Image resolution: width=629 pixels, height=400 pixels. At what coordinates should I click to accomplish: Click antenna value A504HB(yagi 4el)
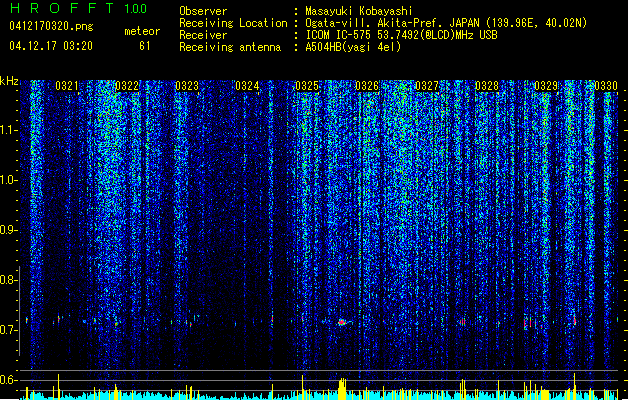(x=353, y=47)
